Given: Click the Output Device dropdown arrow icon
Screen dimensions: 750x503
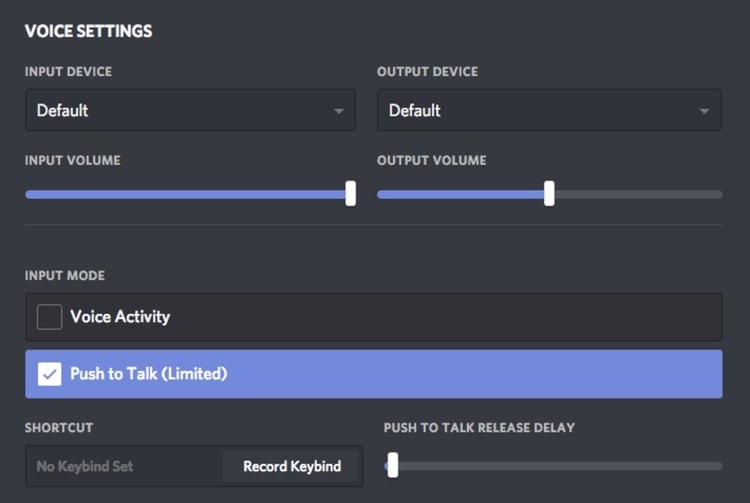Looking at the screenshot, I should [704, 111].
